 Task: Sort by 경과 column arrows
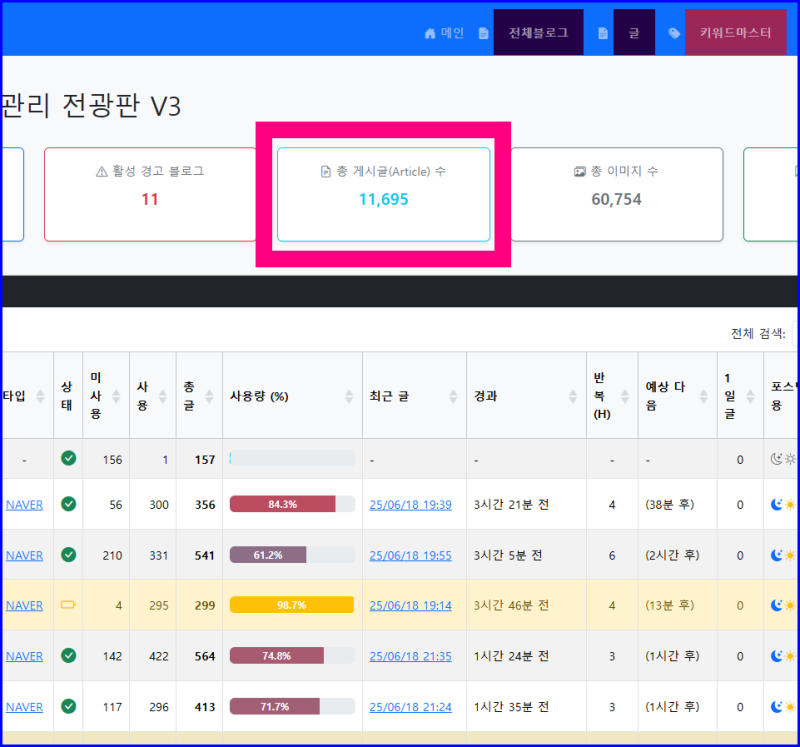(x=573, y=396)
